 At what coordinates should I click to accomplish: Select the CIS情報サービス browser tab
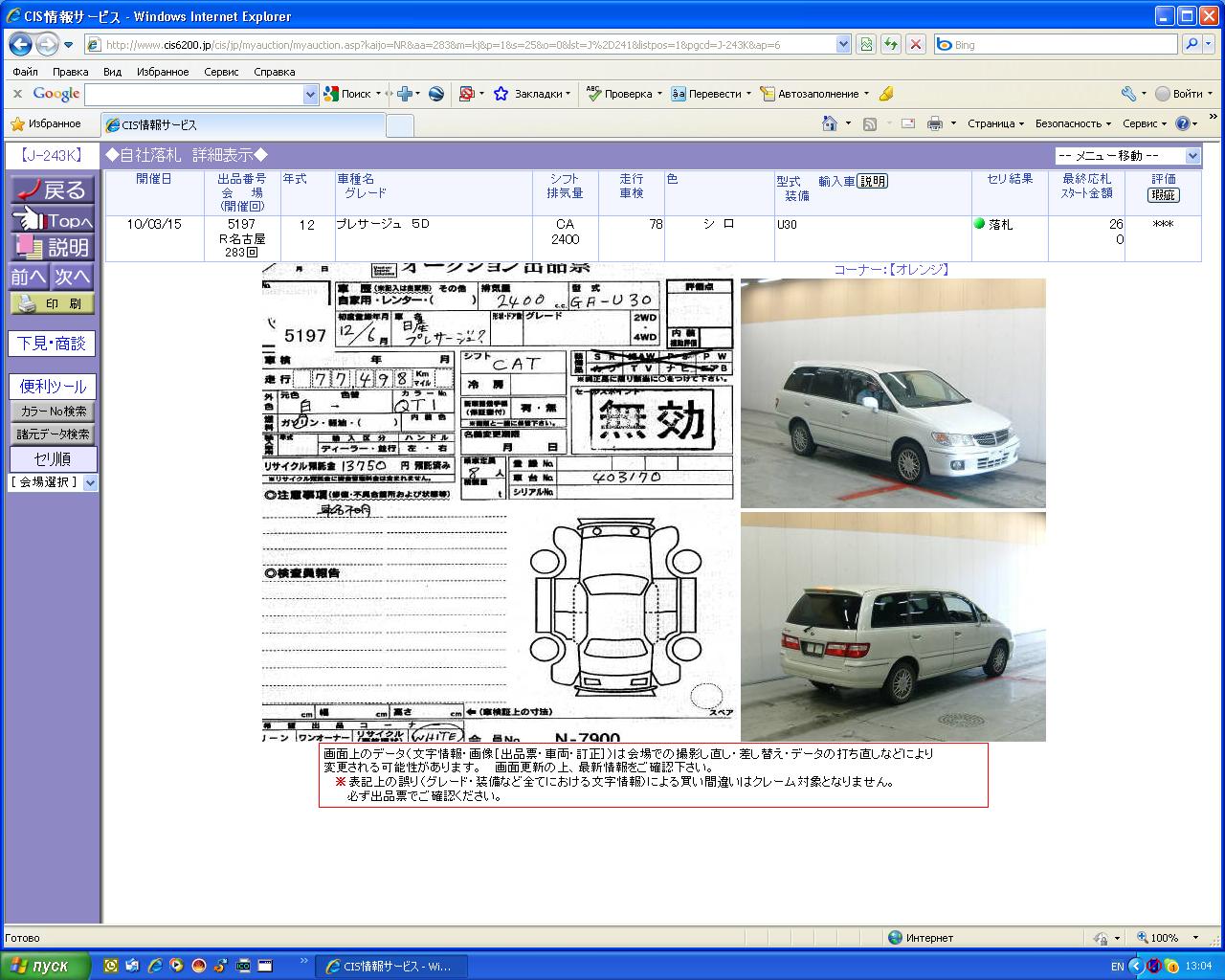(242, 124)
